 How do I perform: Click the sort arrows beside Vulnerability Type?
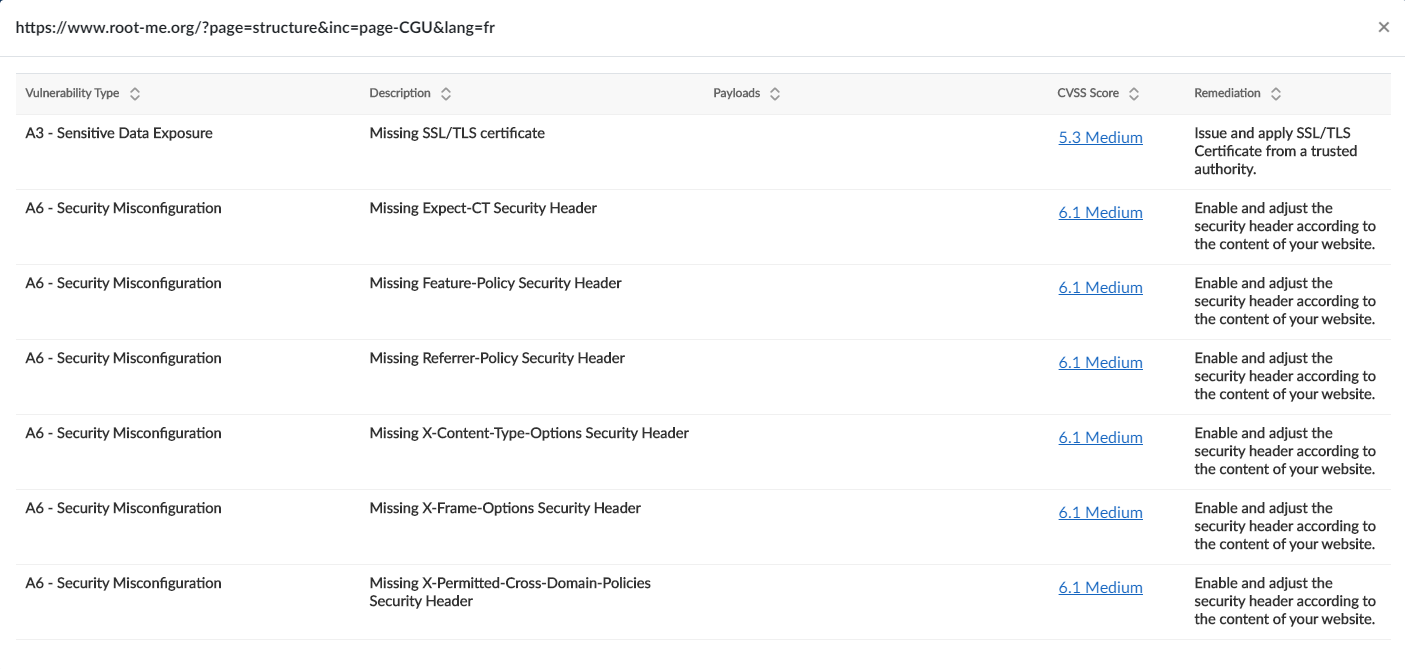(x=135, y=93)
